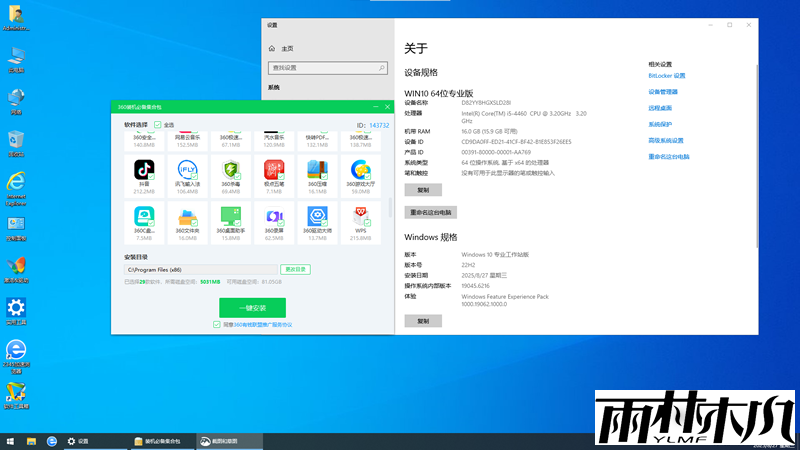This screenshot has width=800, height=450.
Task: Switch to 截图和草图 taskbar window
Action: [230, 441]
